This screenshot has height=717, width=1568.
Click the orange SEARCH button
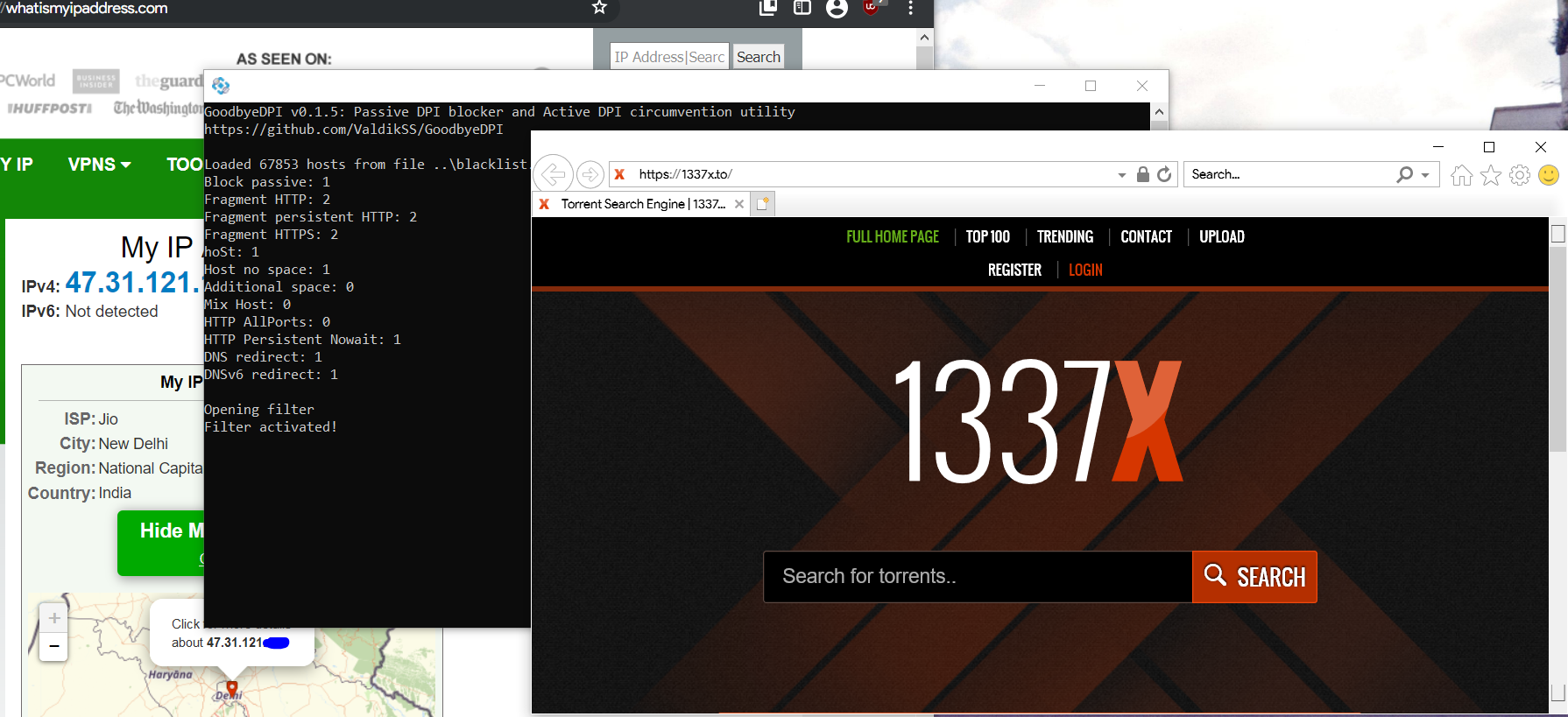[1254, 577]
